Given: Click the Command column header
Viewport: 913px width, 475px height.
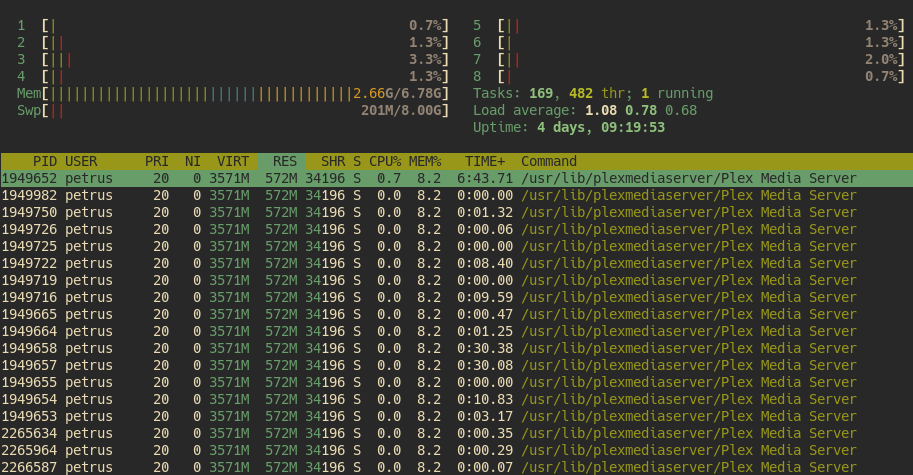Looking at the screenshot, I should (x=549, y=161).
